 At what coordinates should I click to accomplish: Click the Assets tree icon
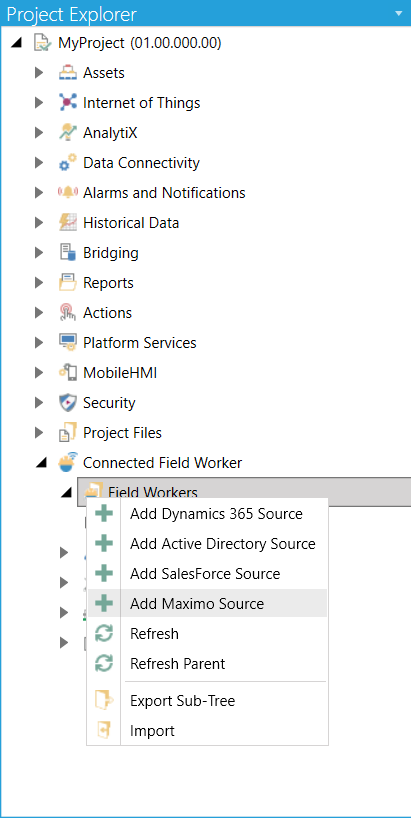click(x=68, y=73)
